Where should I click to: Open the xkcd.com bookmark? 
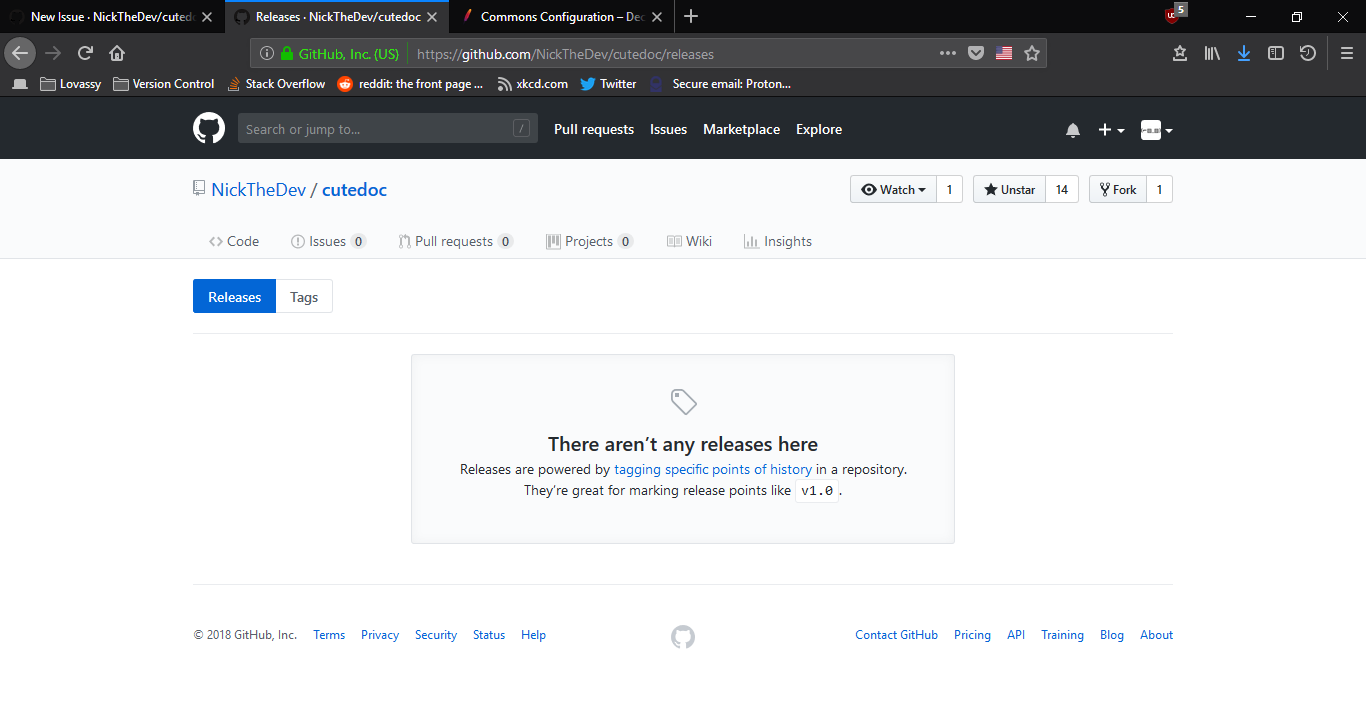click(533, 84)
